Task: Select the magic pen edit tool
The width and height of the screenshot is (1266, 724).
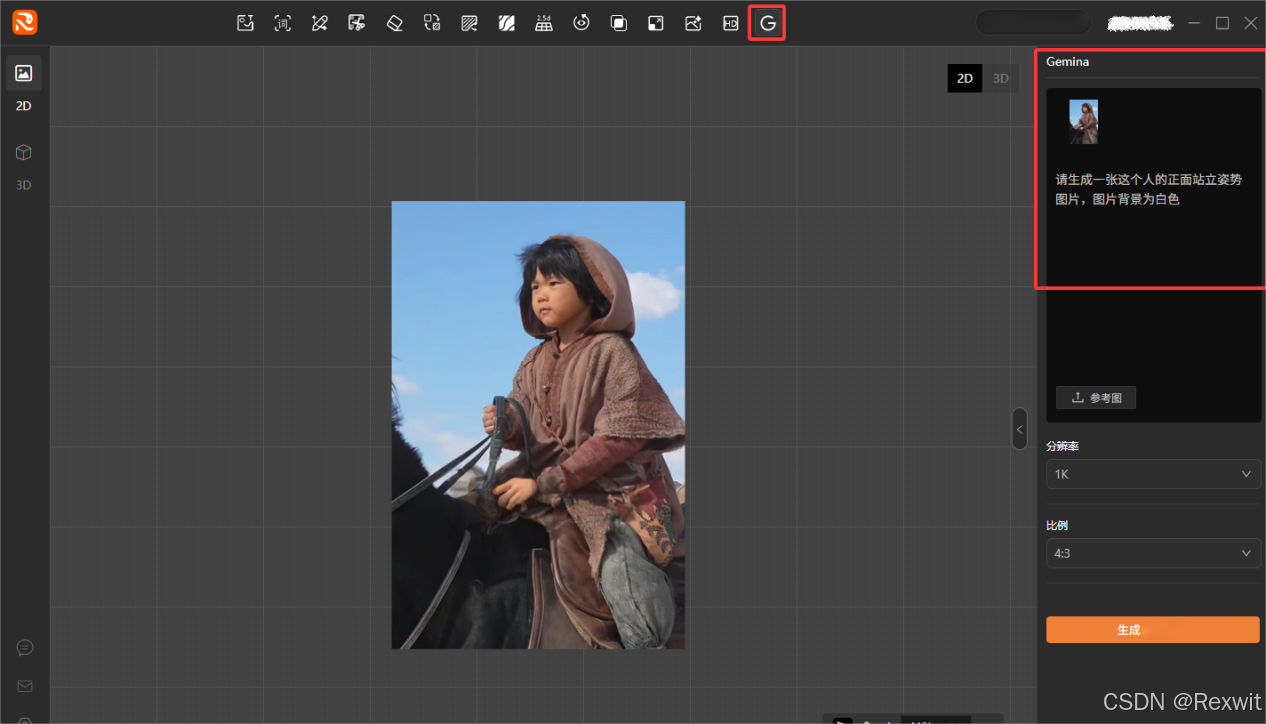Action: tap(320, 23)
